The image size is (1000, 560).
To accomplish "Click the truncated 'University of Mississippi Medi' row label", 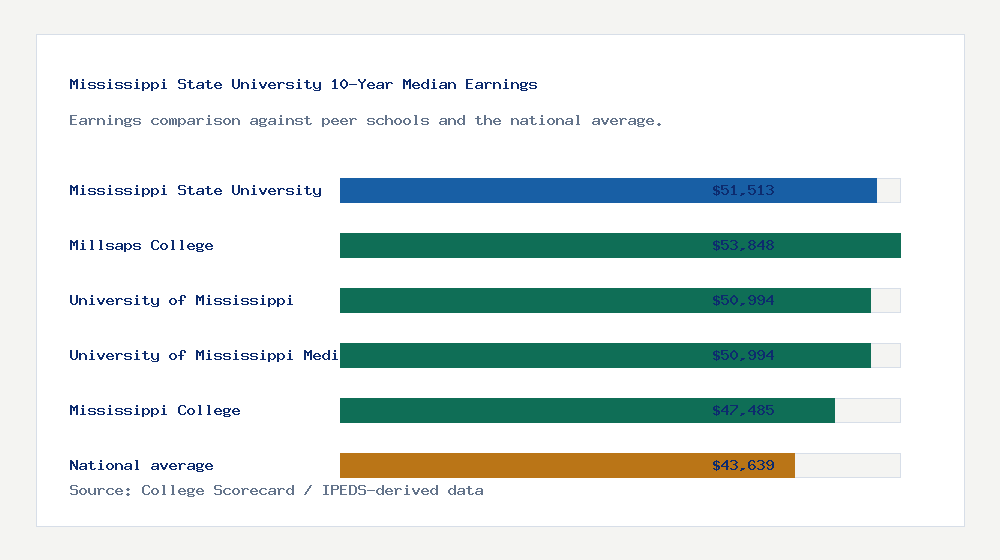I will coord(203,355).
